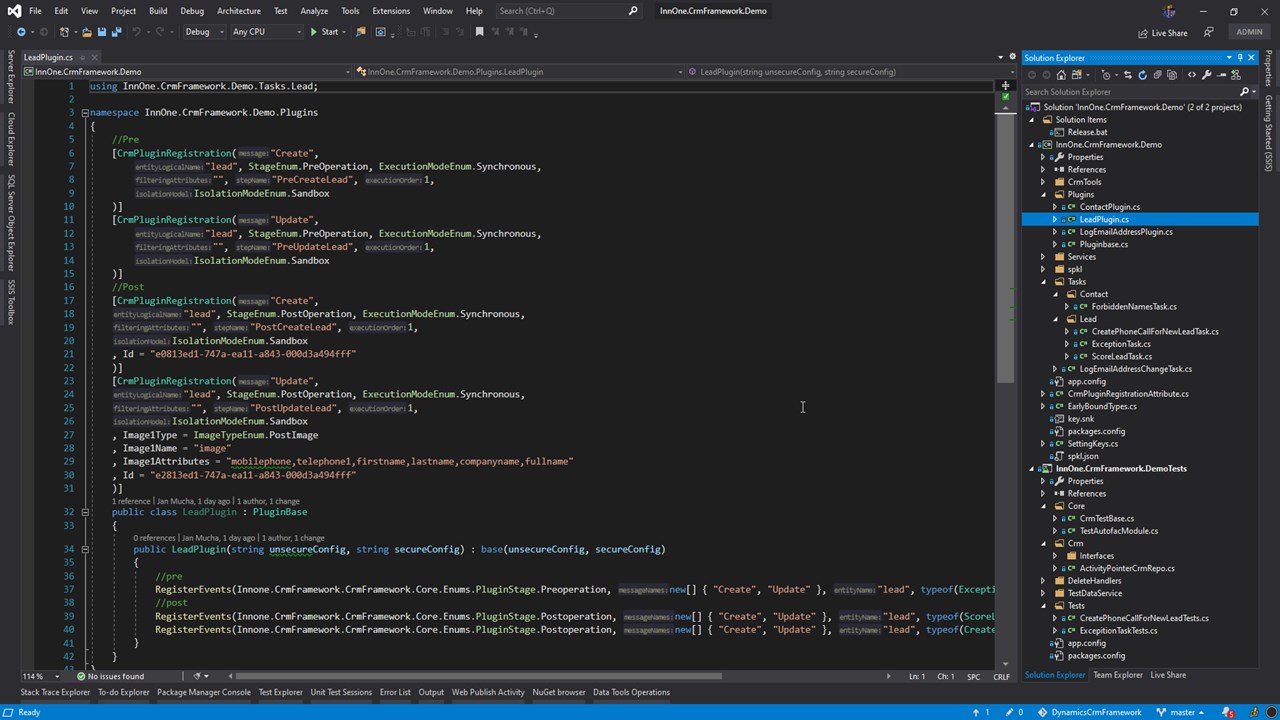Image resolution: width=1280 pixels, height=720 pixels.
Task: Collapse the Plugins folder in Solution Explorer
Action: click(x=1045, y=194)
